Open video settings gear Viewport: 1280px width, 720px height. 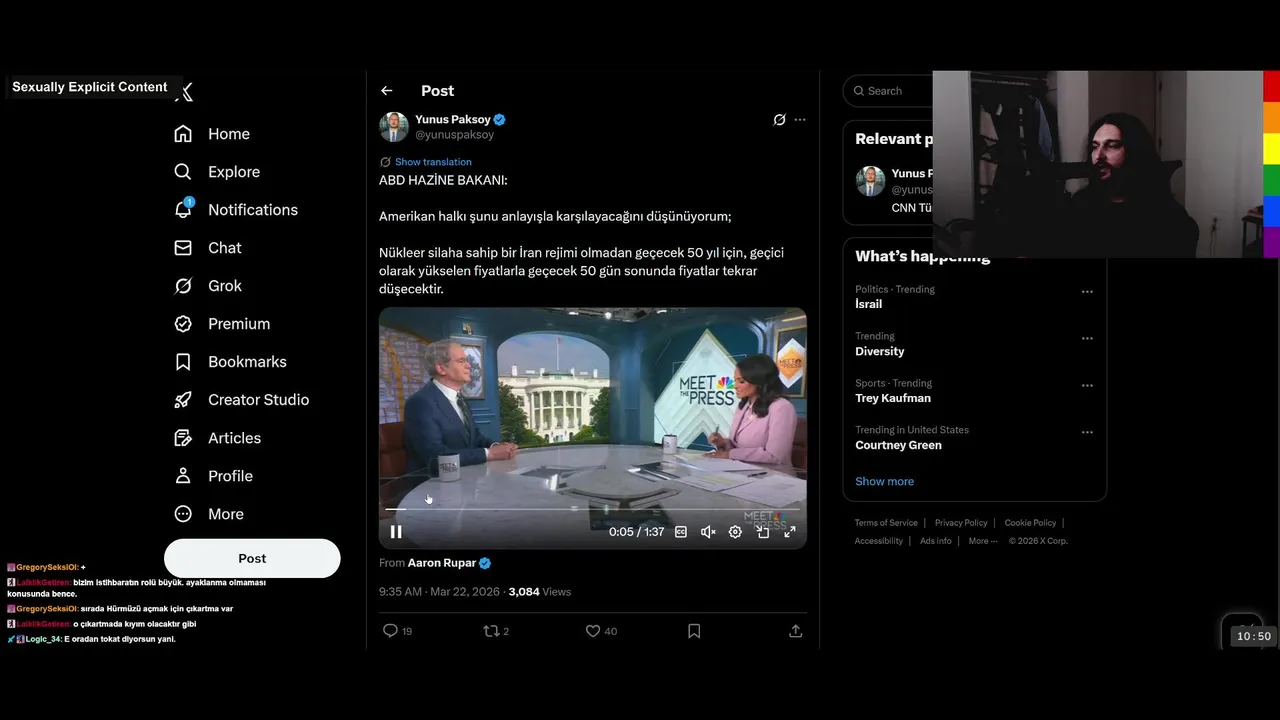pyautogui.click(x=735, y=532)
